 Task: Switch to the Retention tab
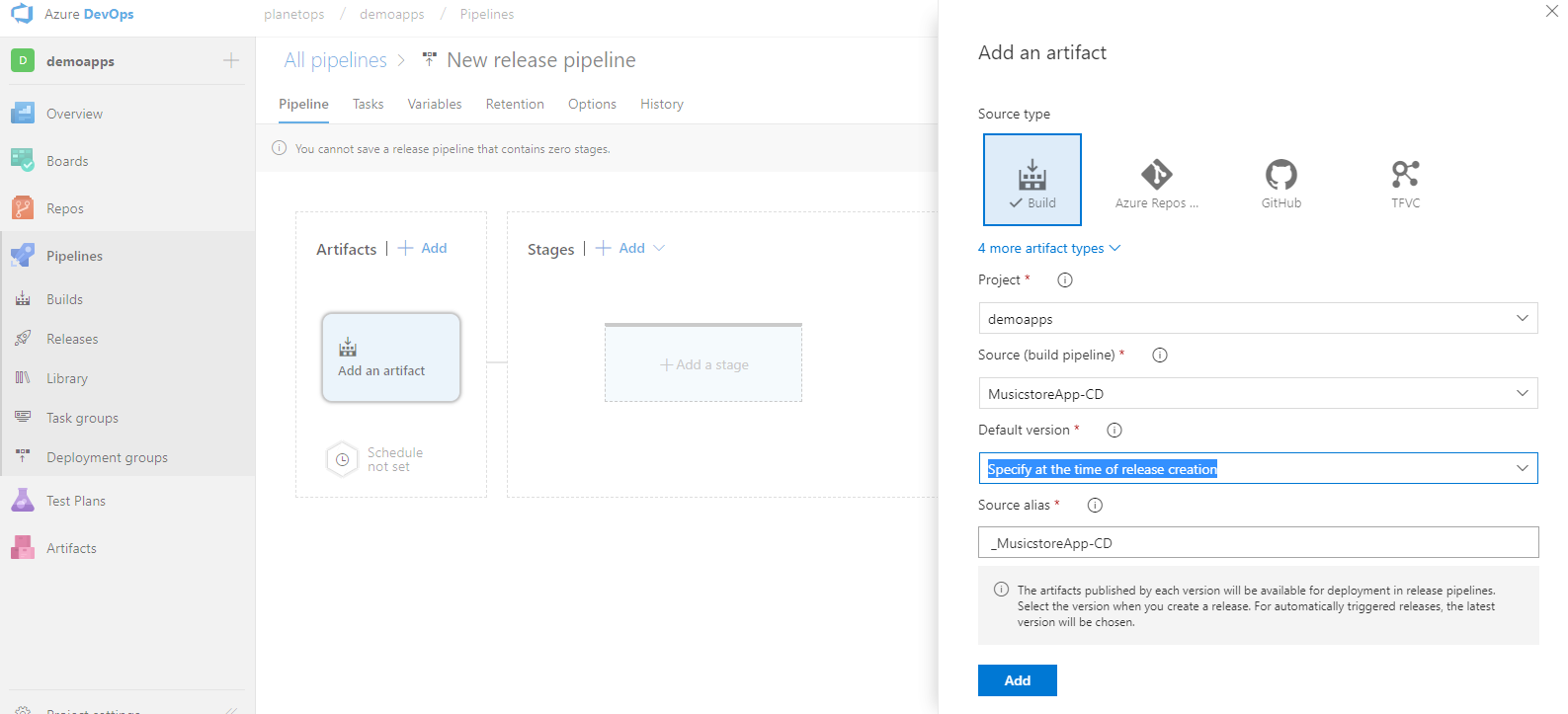click(515, 104)
